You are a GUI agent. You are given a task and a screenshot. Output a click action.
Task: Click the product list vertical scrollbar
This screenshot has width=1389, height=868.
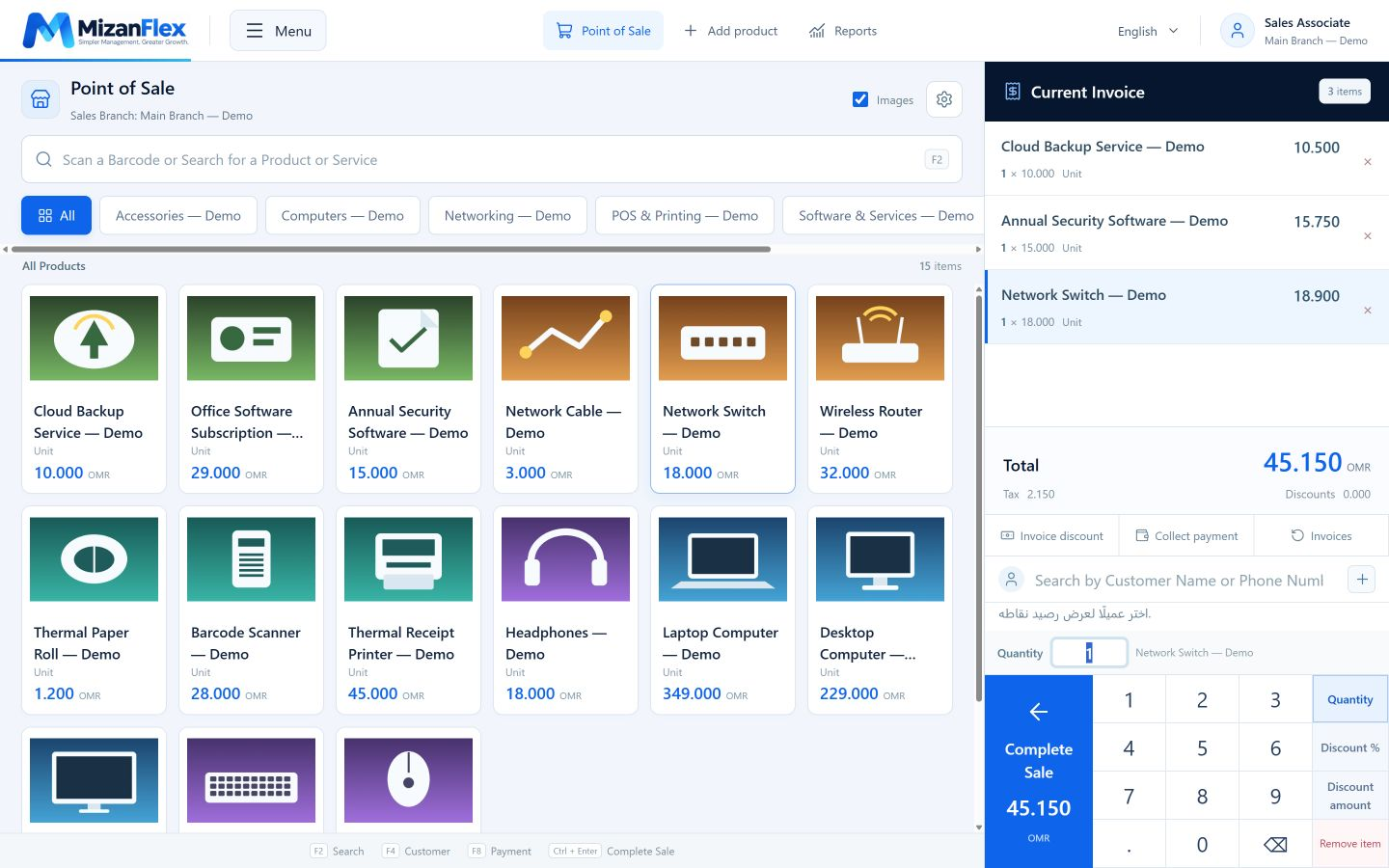coord(979,497)
